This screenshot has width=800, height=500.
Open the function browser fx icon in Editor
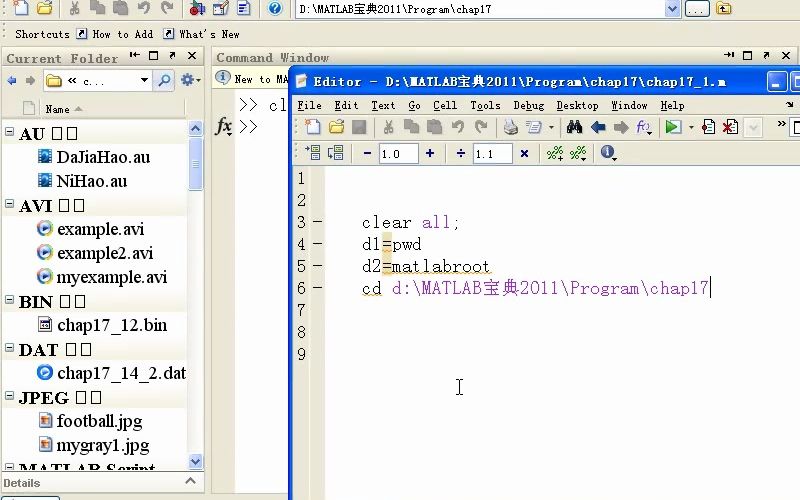(x=644, y=127)
